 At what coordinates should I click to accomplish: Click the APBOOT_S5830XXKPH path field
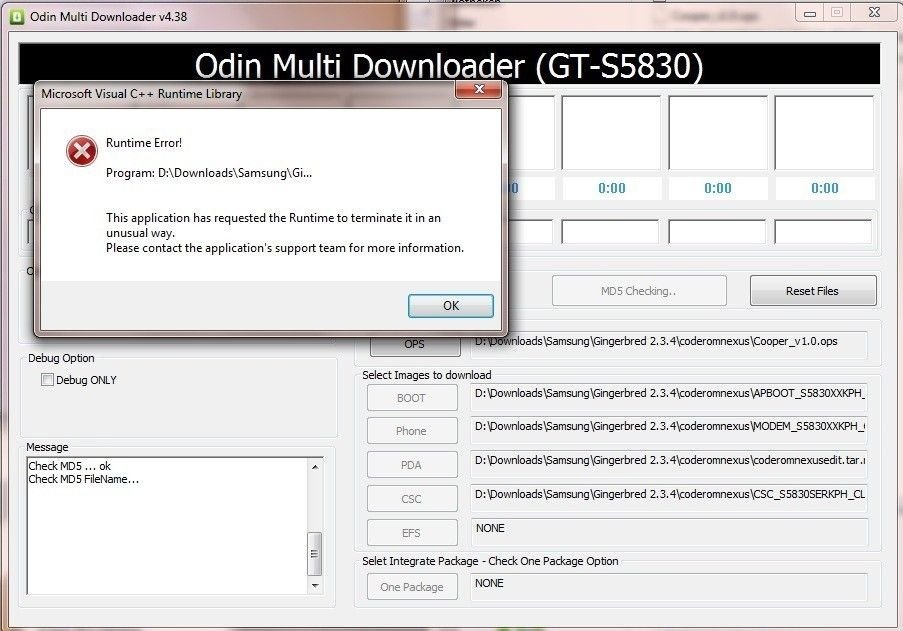coord(669,397)
